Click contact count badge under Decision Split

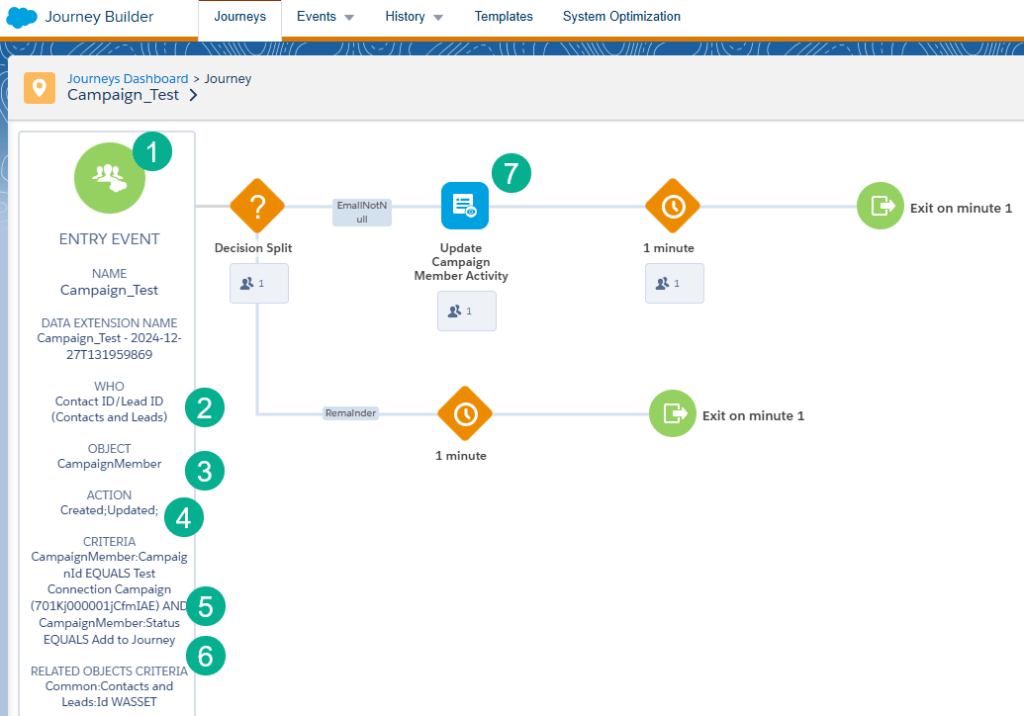[x=259, y=283]
